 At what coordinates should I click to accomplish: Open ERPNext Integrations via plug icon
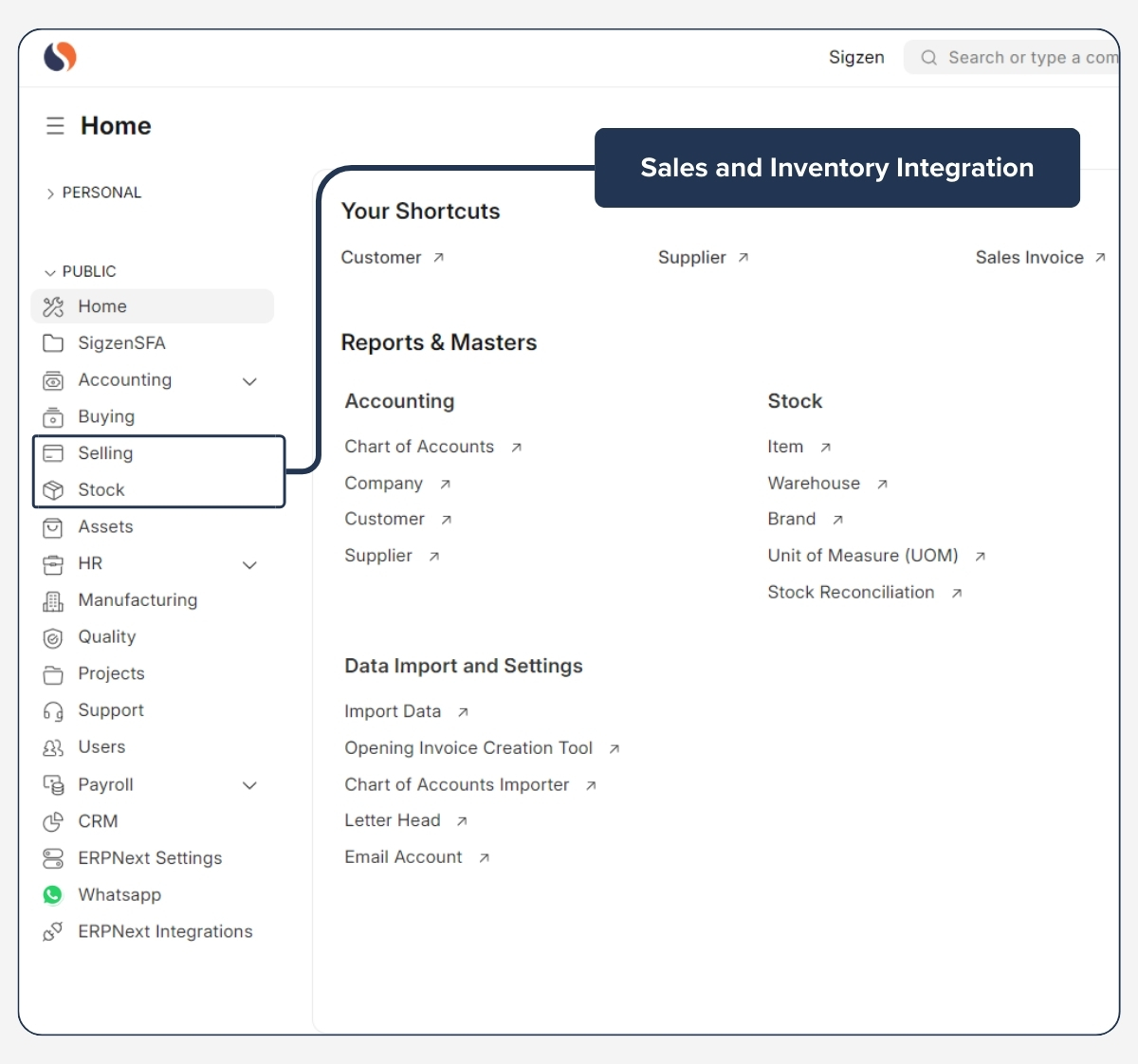[x=53, y=931]
